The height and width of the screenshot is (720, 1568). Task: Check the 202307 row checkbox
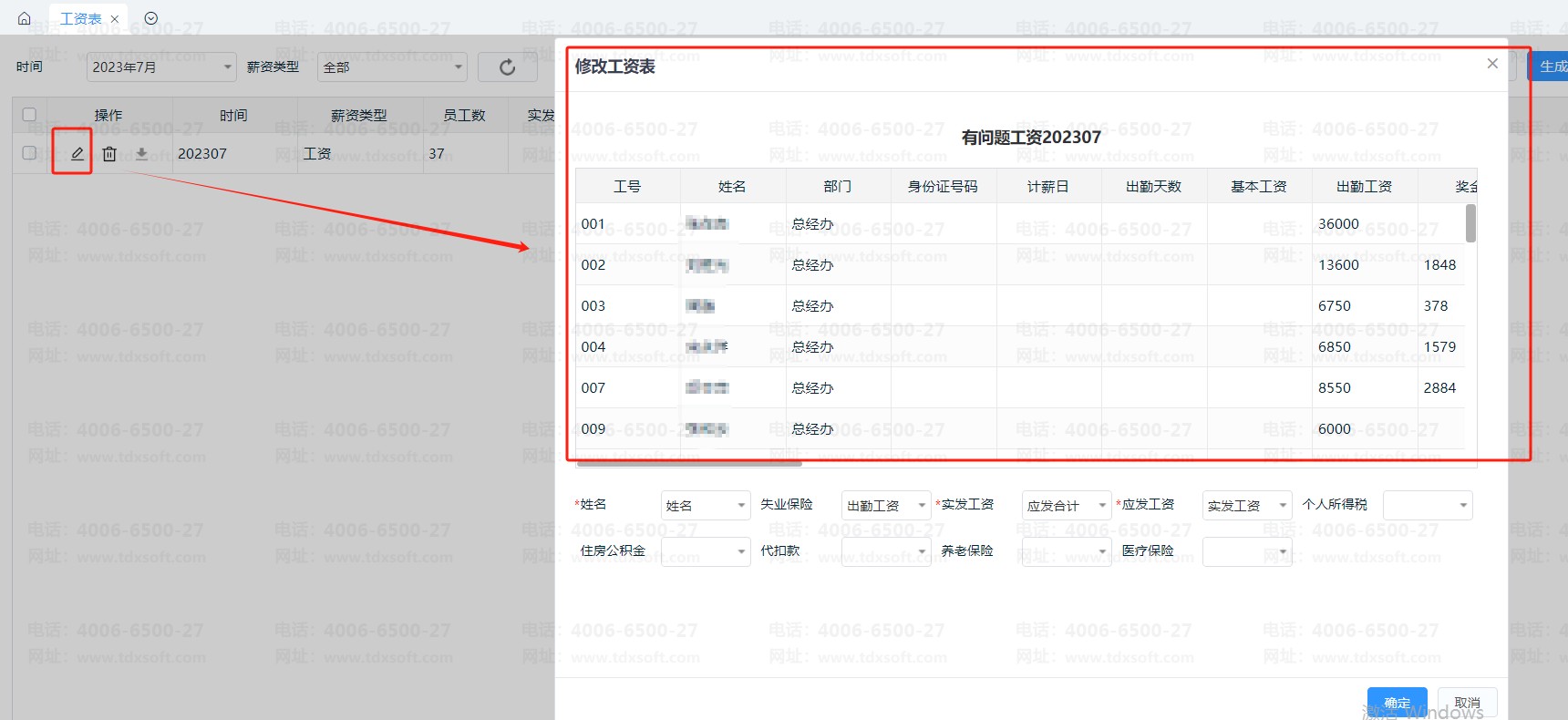(29, 153)
